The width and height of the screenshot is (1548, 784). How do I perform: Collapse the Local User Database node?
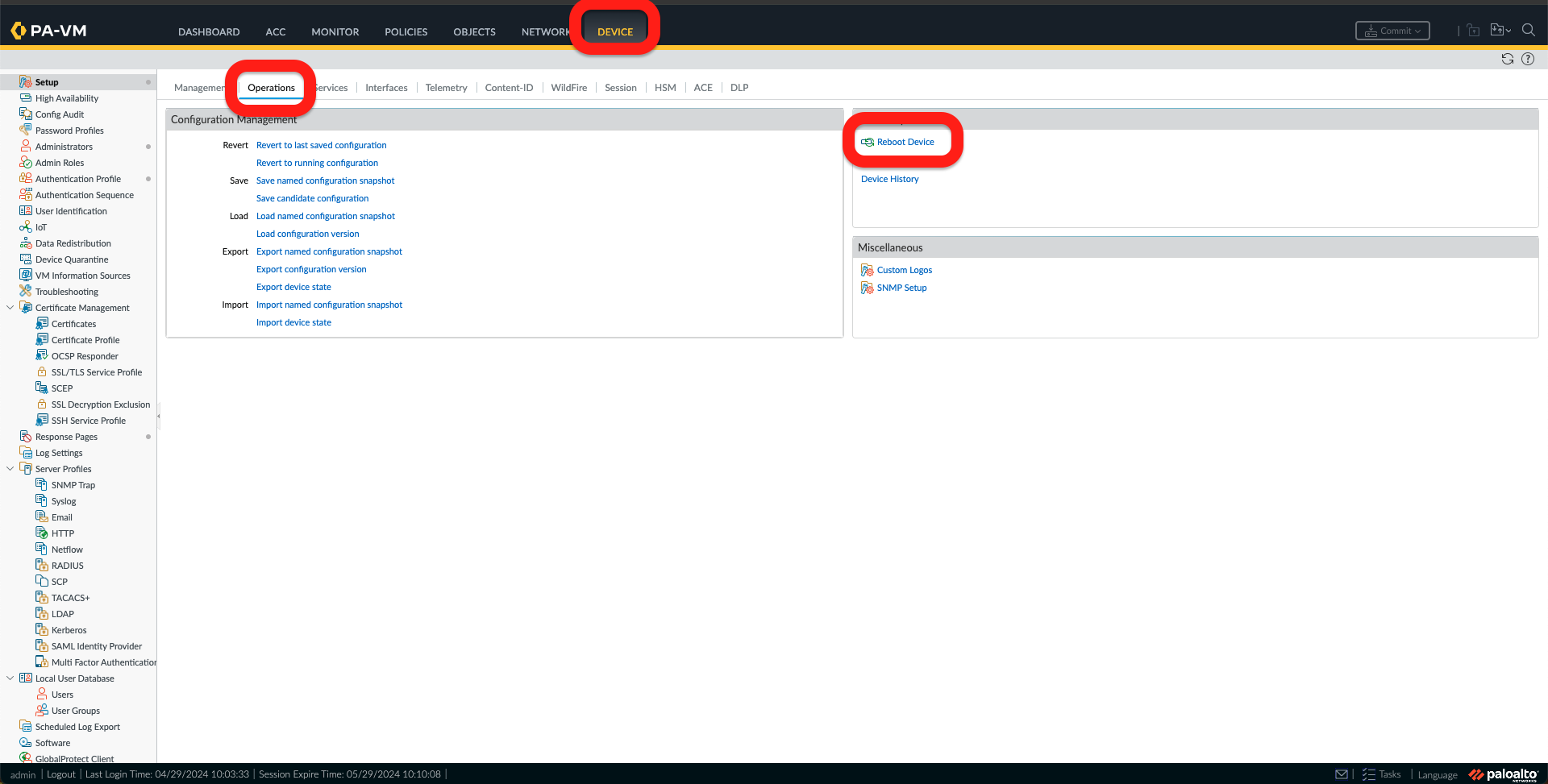10,678
